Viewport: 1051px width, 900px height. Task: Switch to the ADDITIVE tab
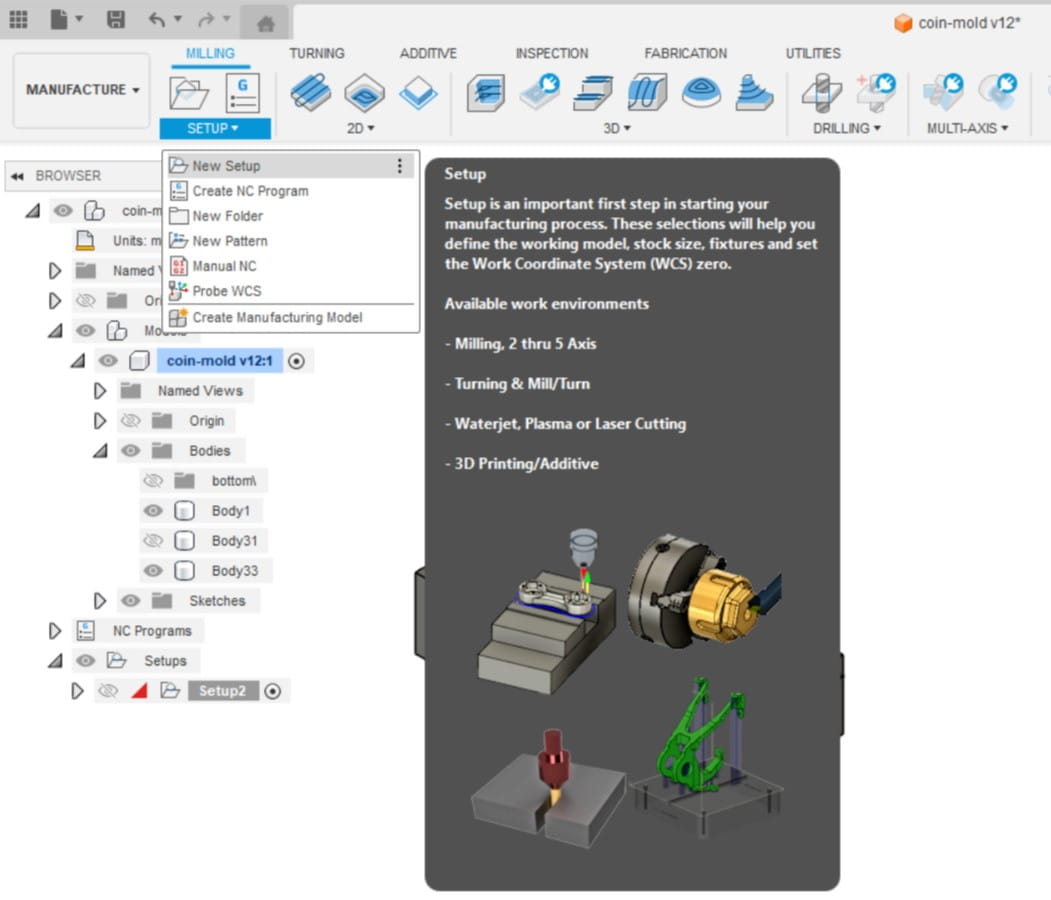(428, 54)
